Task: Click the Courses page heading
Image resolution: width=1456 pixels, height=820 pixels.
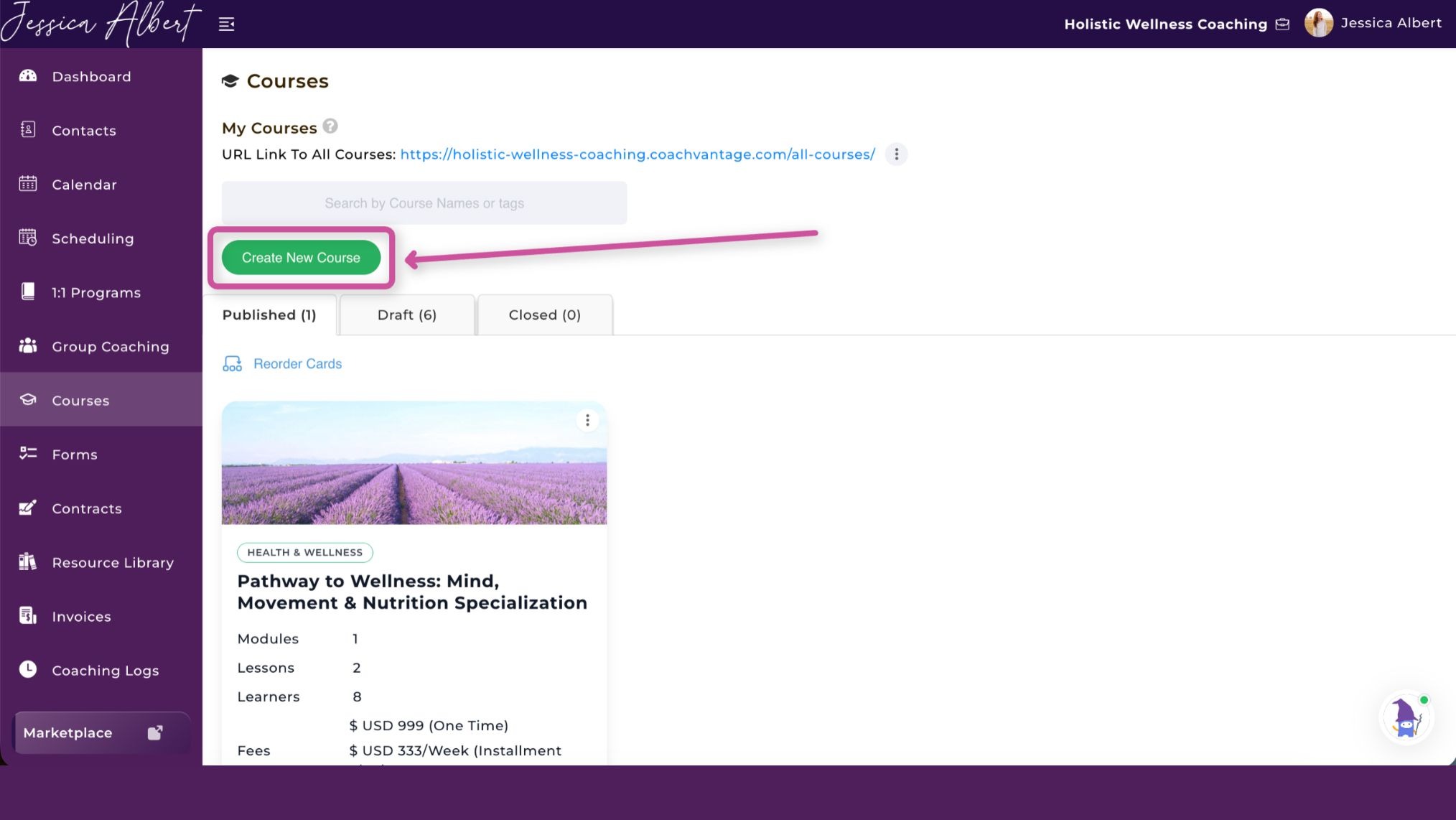Action: point(287,81)
